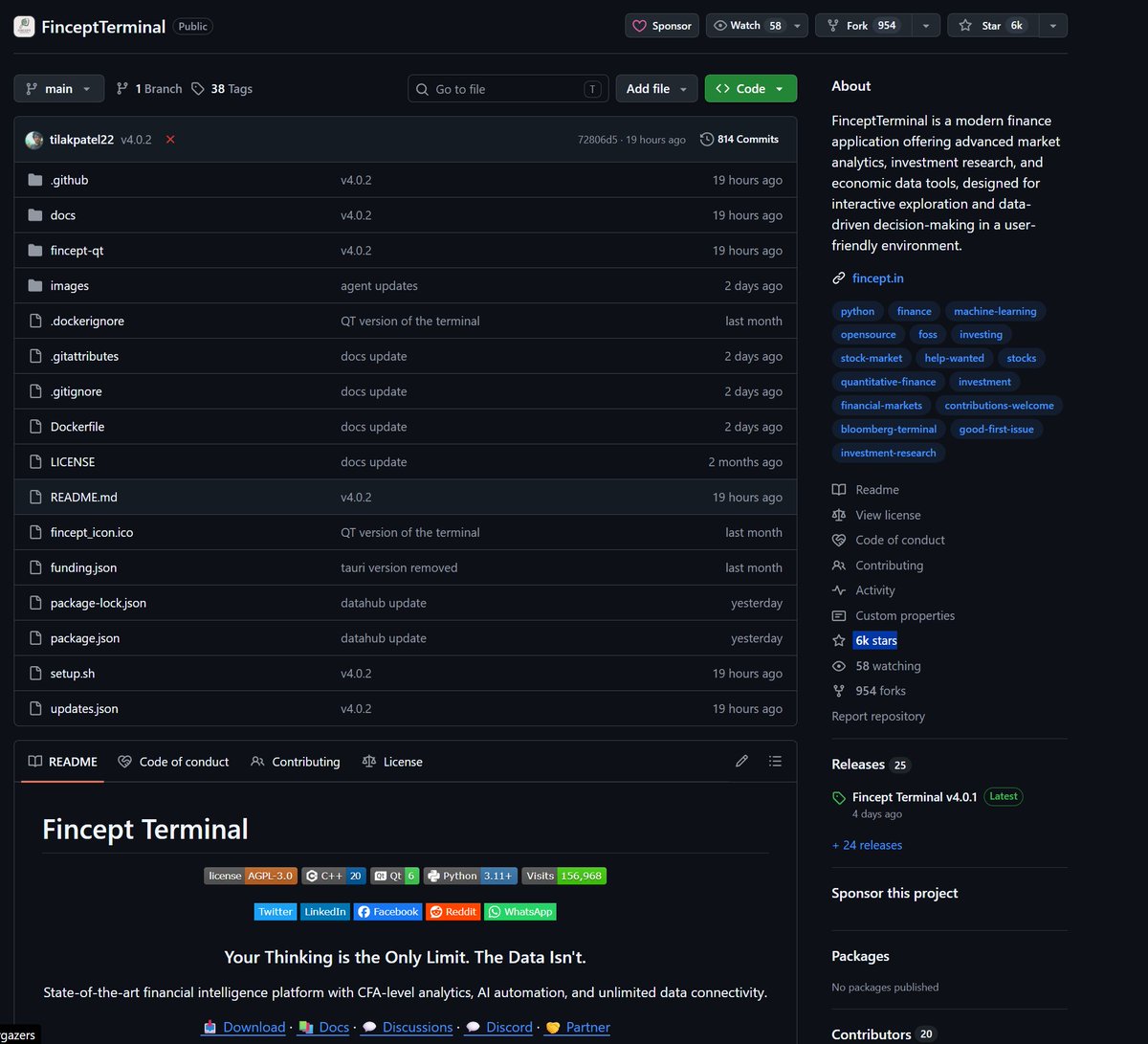Screen dimensions: 1148x1044
Task: Select the machine-learning topic tag
Action: click(x=995, y=311)
